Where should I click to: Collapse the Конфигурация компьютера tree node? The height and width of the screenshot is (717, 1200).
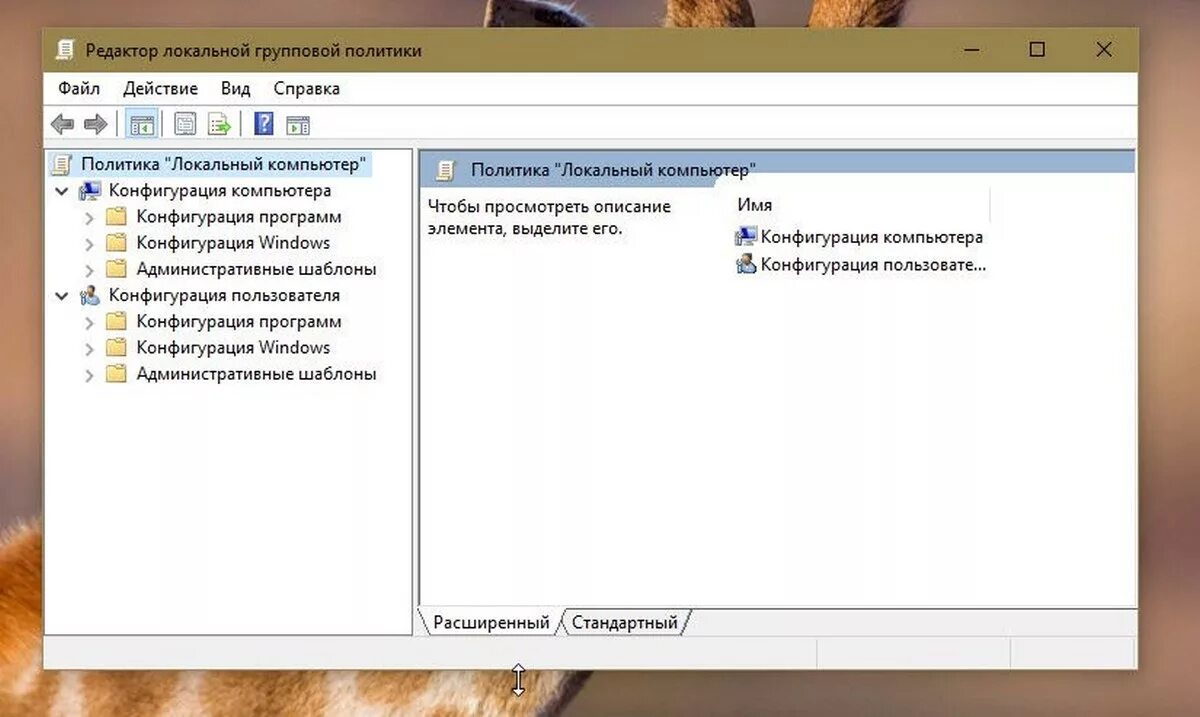[62, 190]
